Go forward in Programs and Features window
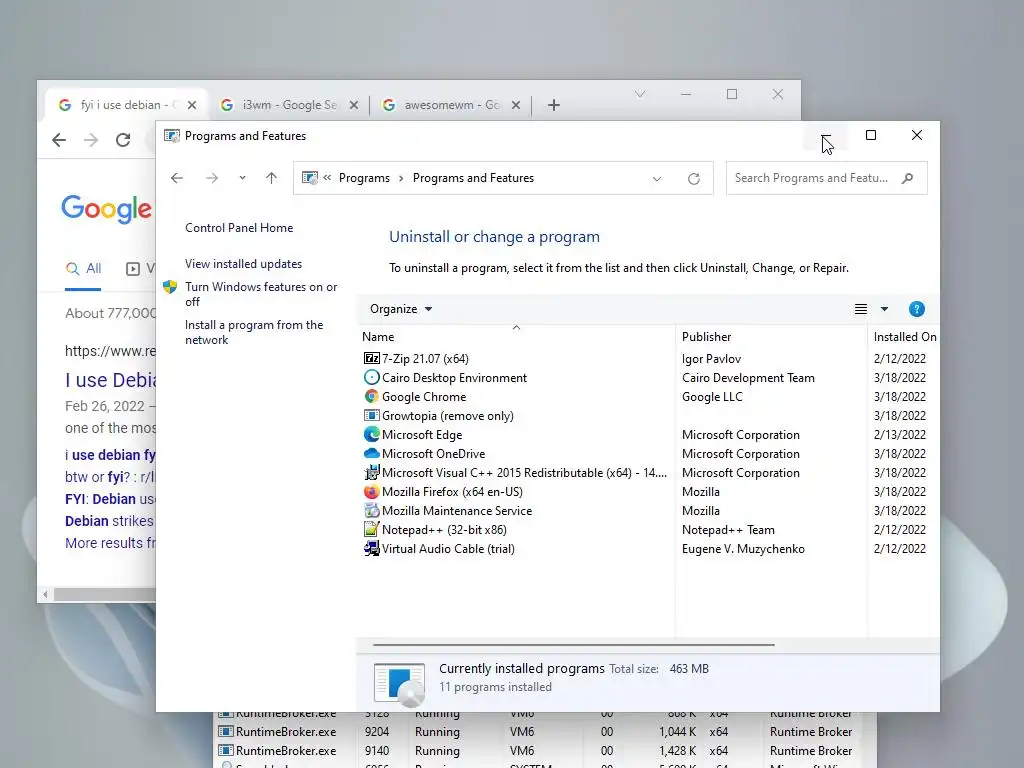The height and width of the screenshot is (768, 1024). point(212,178)
